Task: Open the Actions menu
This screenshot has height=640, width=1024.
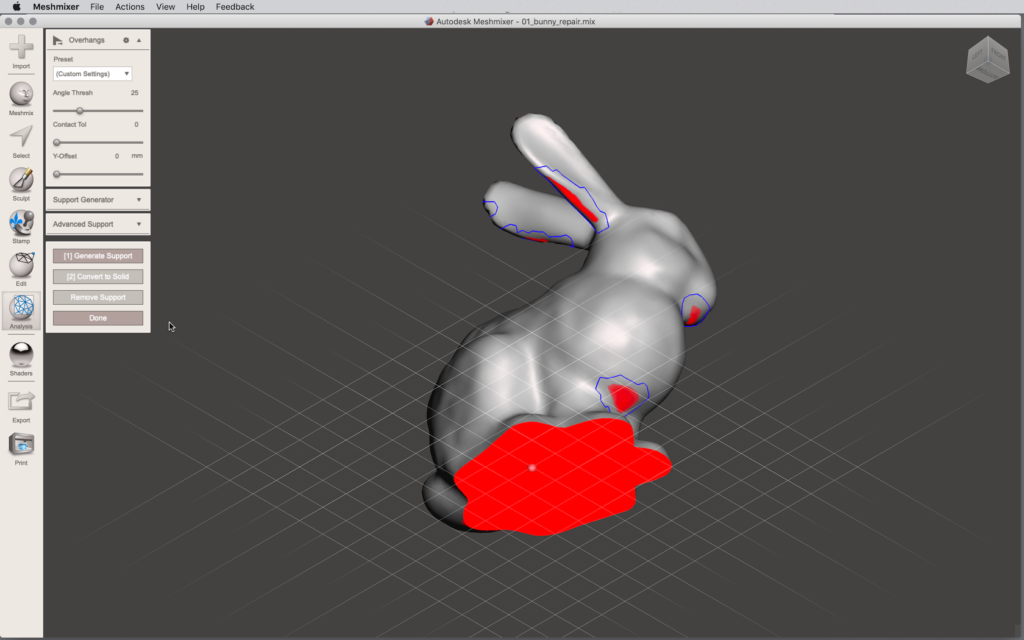Action: point(129,7)
